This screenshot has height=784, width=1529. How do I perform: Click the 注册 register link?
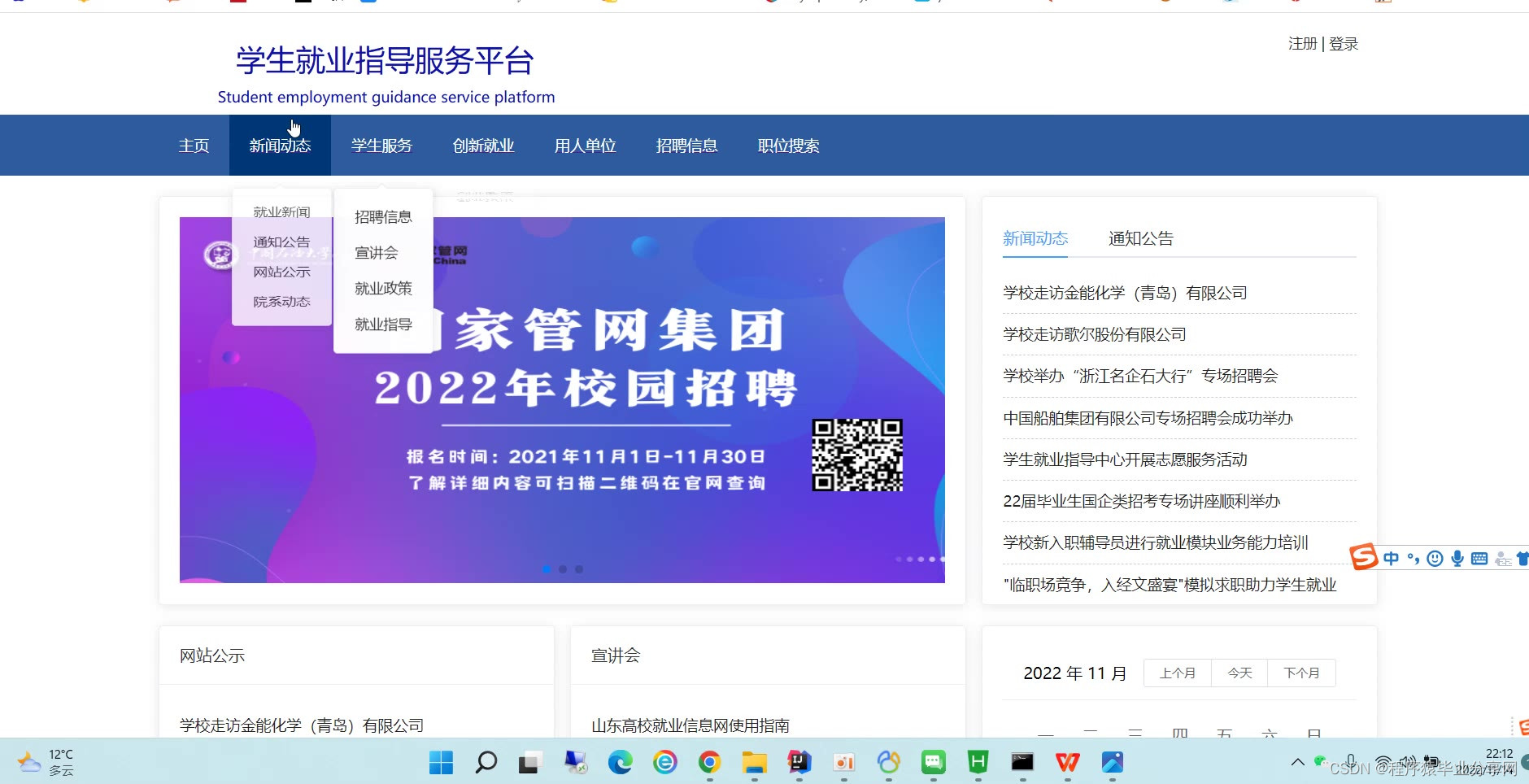point(1302,44)
